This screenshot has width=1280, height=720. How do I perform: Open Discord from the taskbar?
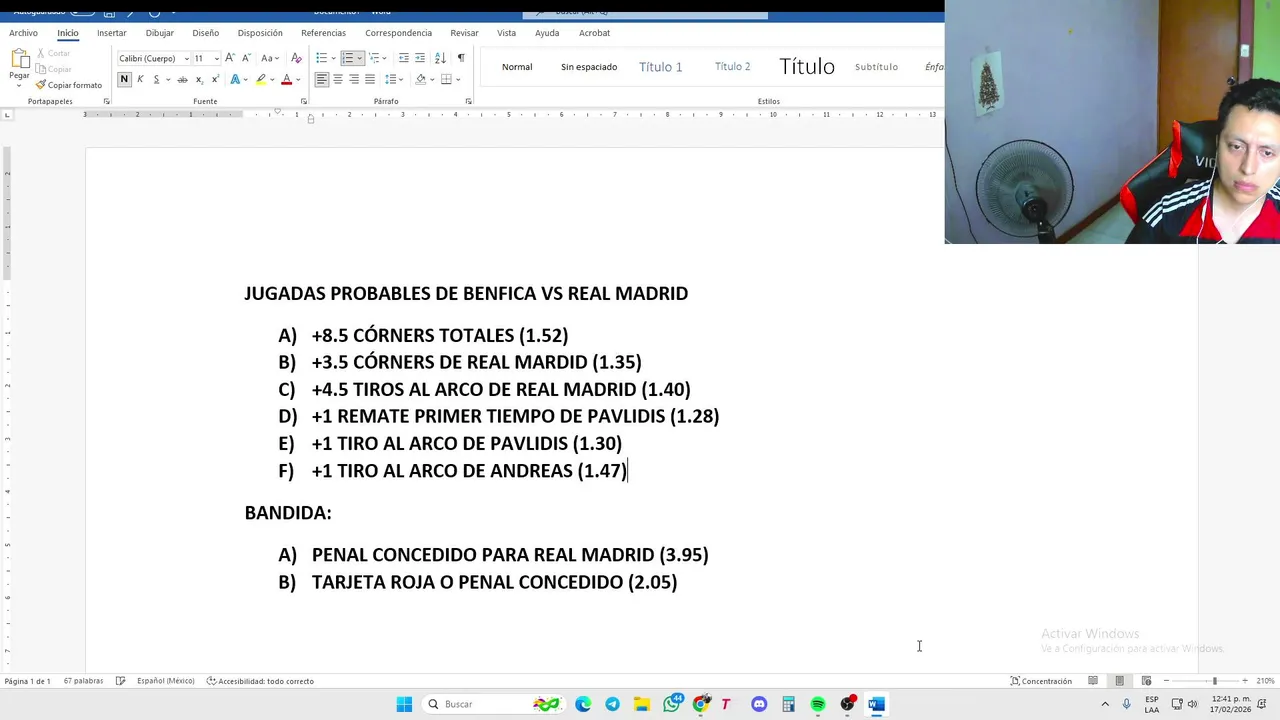(x=759, y=704)
